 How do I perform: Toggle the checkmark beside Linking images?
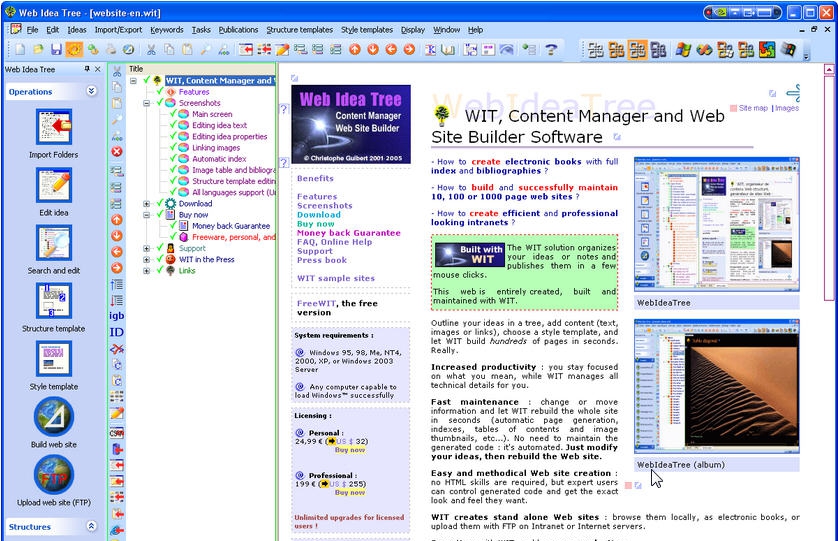[173, 148]
